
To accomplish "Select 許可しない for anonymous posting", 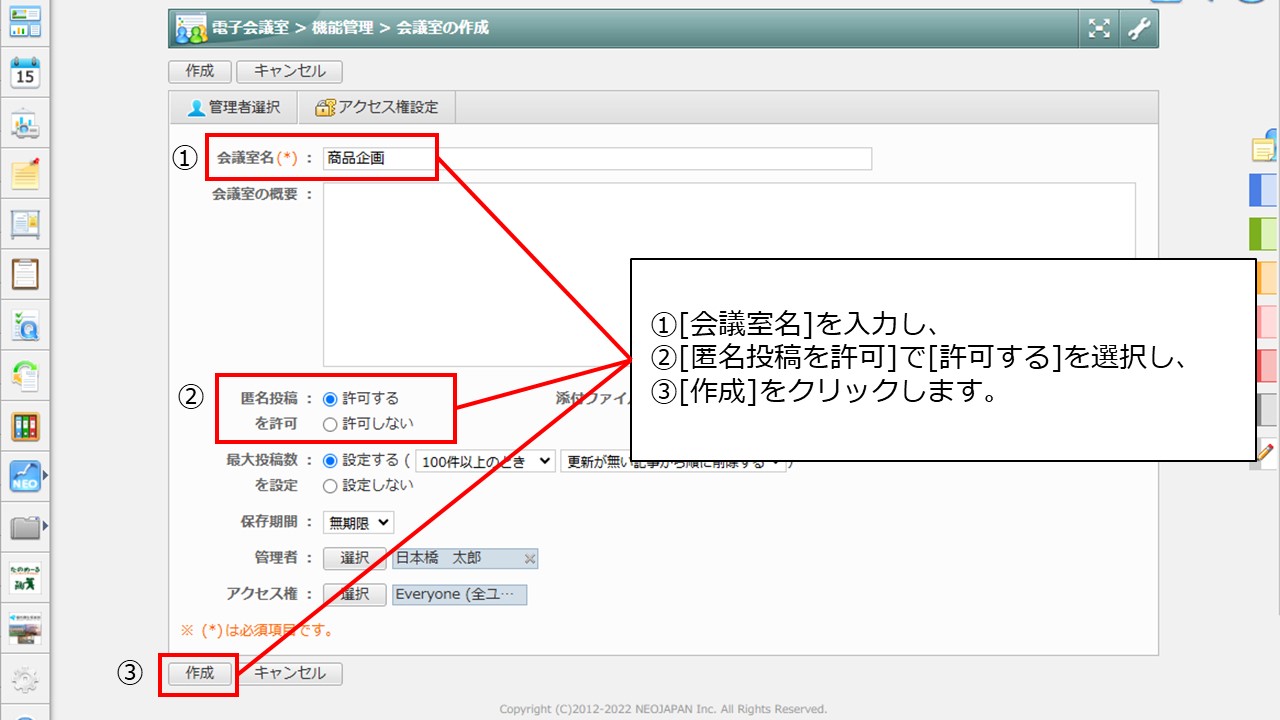I will (x=330, y=424).
